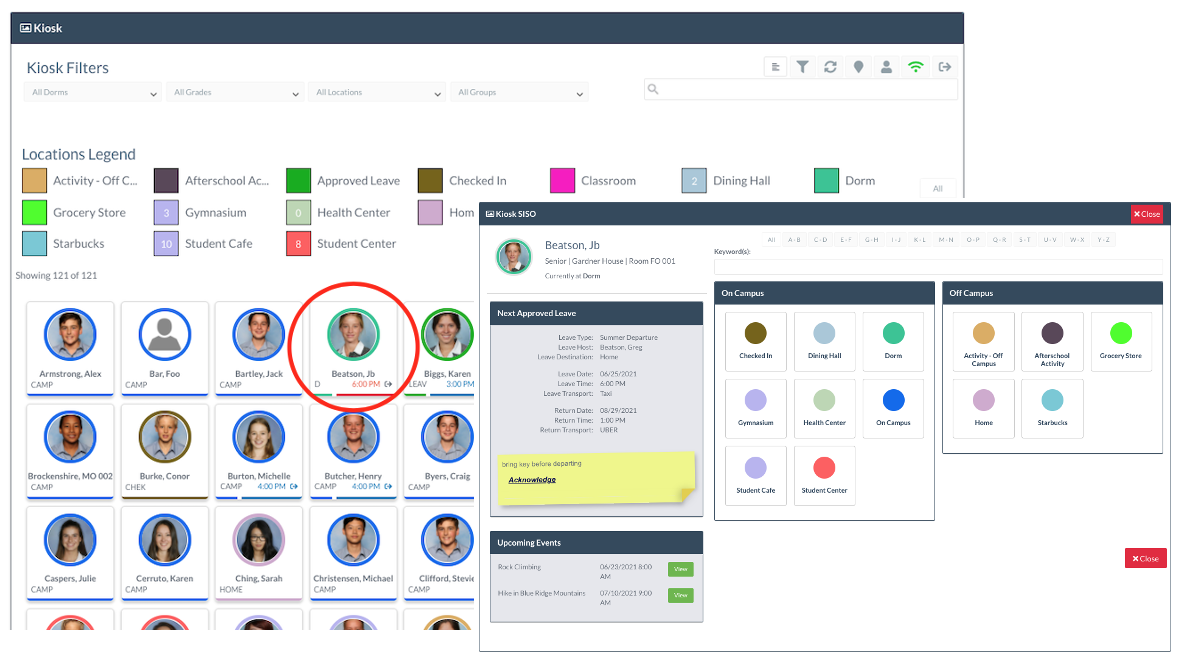This screenshot has height=667, width=1194.
Task: Click Dining Hall legend swatch
Action: point(694,180)
